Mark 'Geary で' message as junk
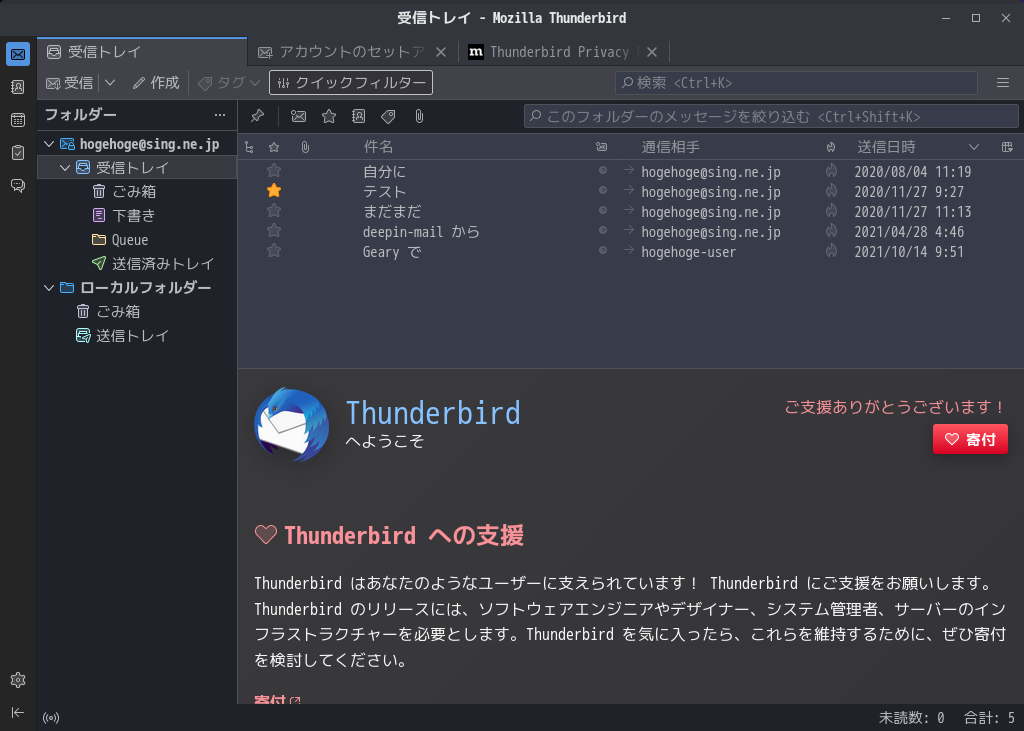This screenshot has height=731, width=1024. tap(831, 251)
